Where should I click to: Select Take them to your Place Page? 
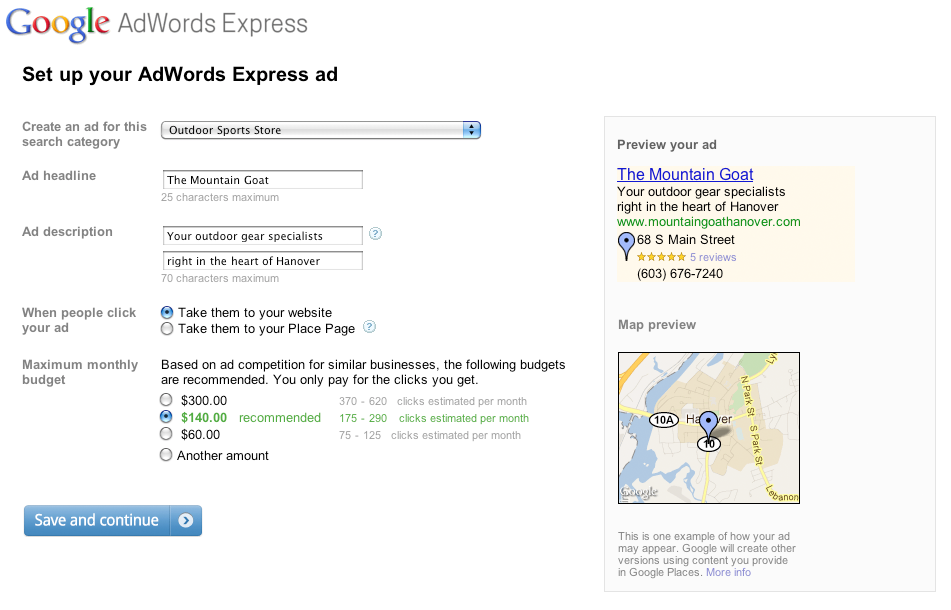[167, 329]
